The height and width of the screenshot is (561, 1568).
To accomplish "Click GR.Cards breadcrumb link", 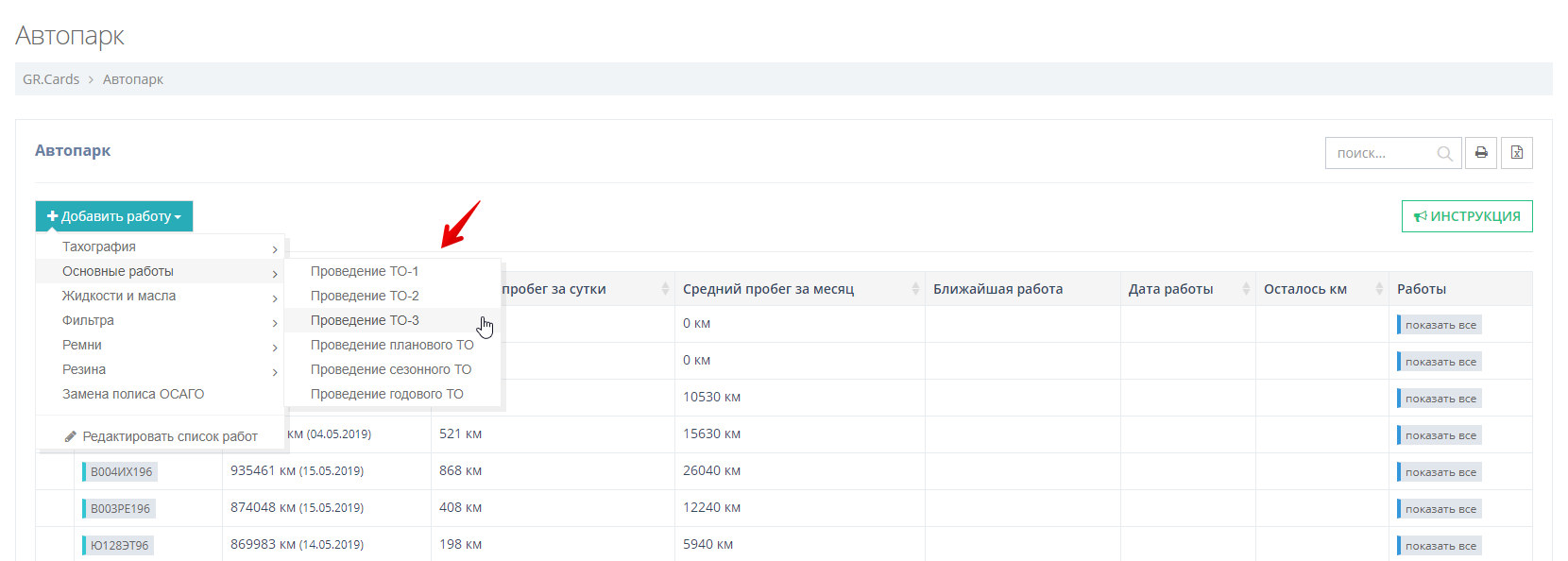I will pos(51,79).
